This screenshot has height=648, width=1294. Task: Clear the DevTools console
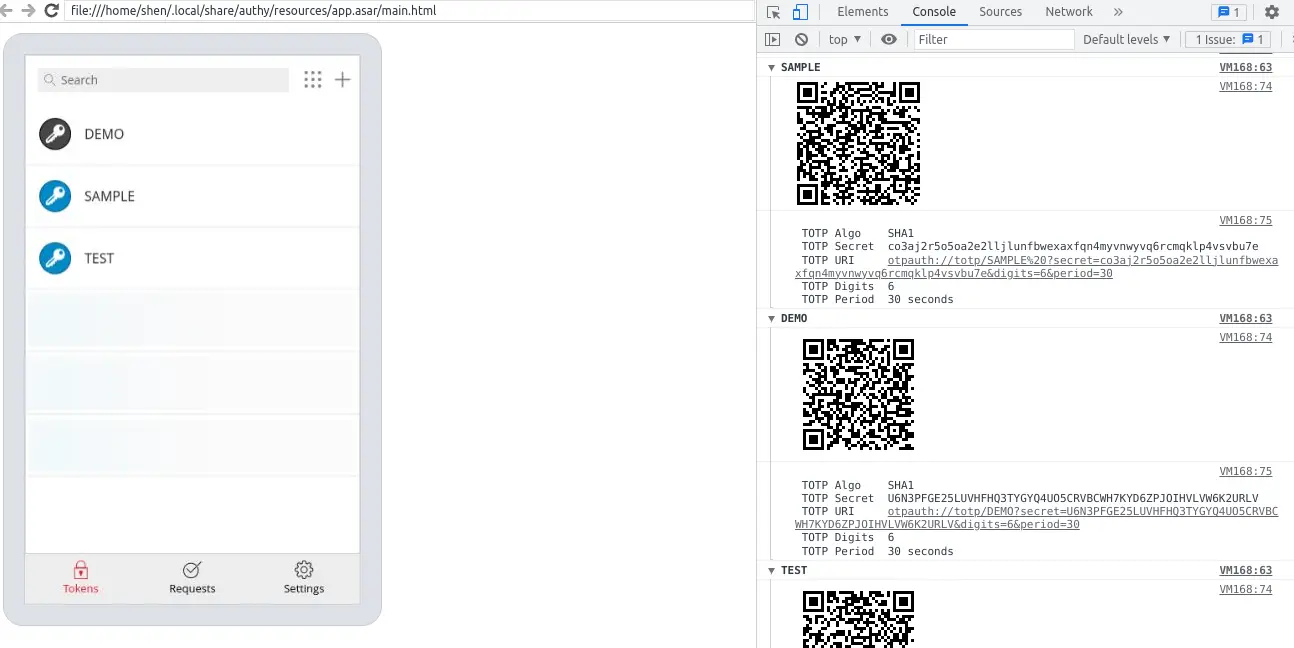pyautogui.click(x=800, y=39)
